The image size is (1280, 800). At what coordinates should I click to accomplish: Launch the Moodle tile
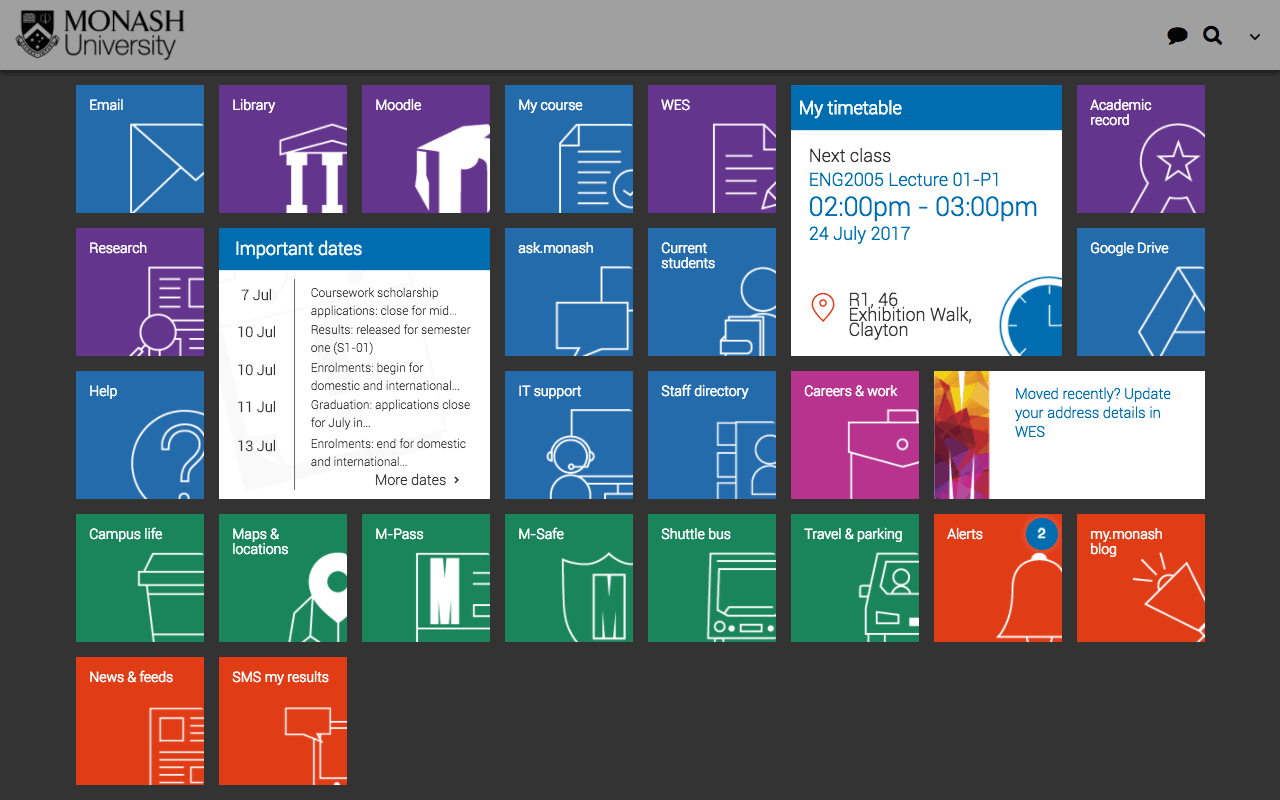[x=426, y=149]
